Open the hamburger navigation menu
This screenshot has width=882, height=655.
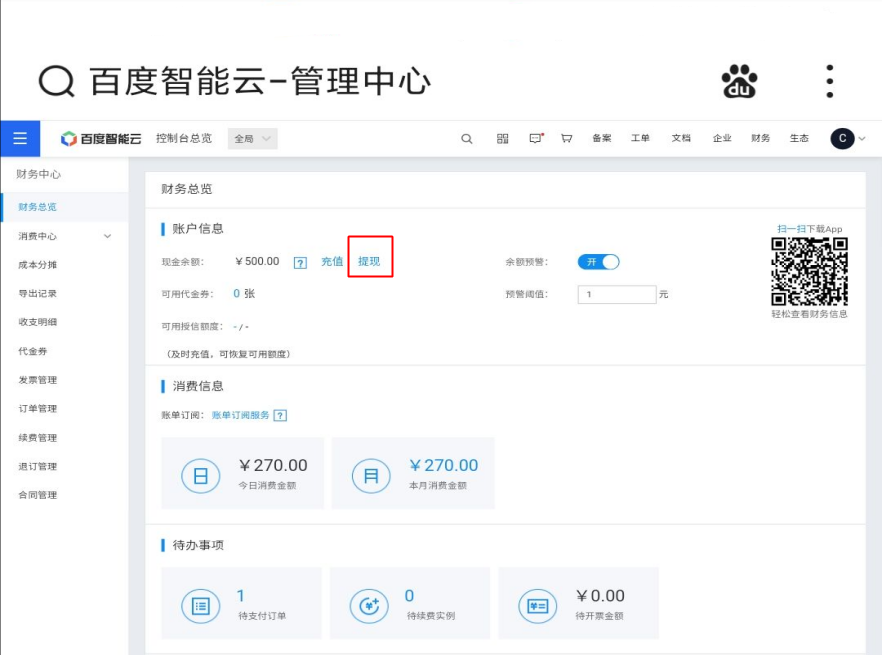pyautogui.click(x=20, y=138)
